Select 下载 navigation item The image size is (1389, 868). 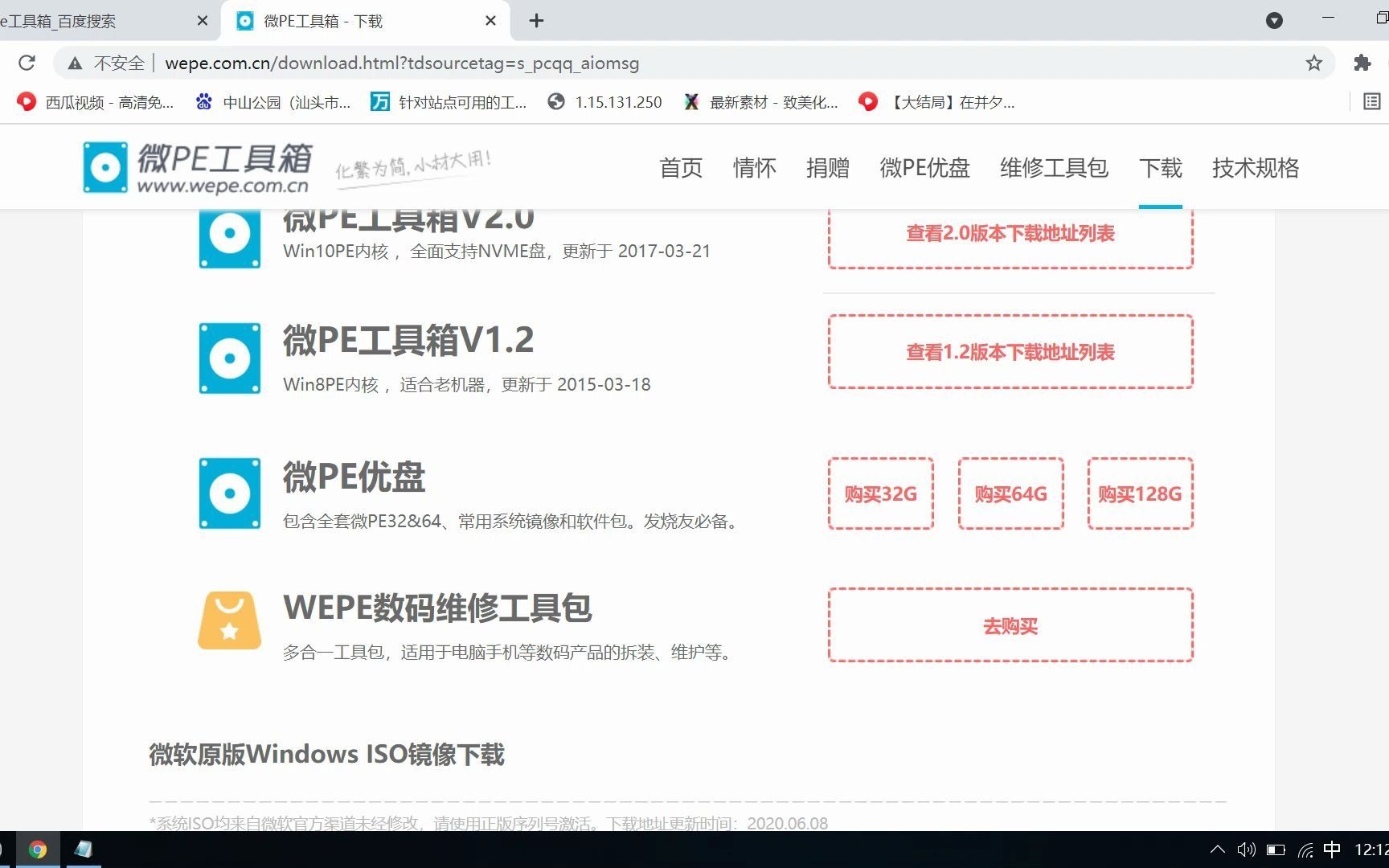[x=1161, y=167]
